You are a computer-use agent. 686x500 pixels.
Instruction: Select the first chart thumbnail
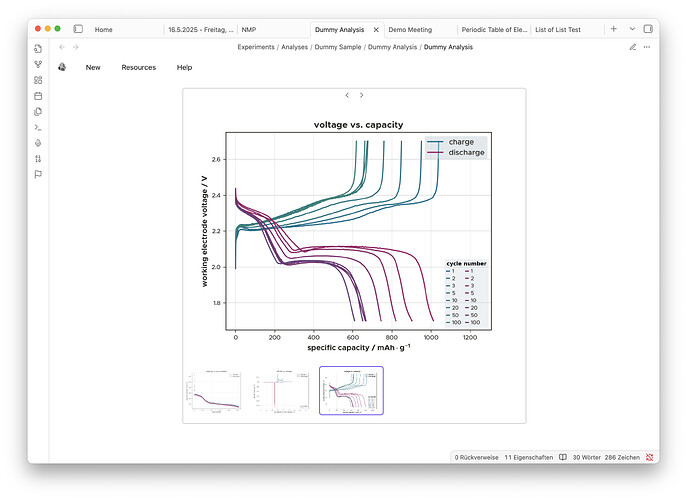click(214, 391)
